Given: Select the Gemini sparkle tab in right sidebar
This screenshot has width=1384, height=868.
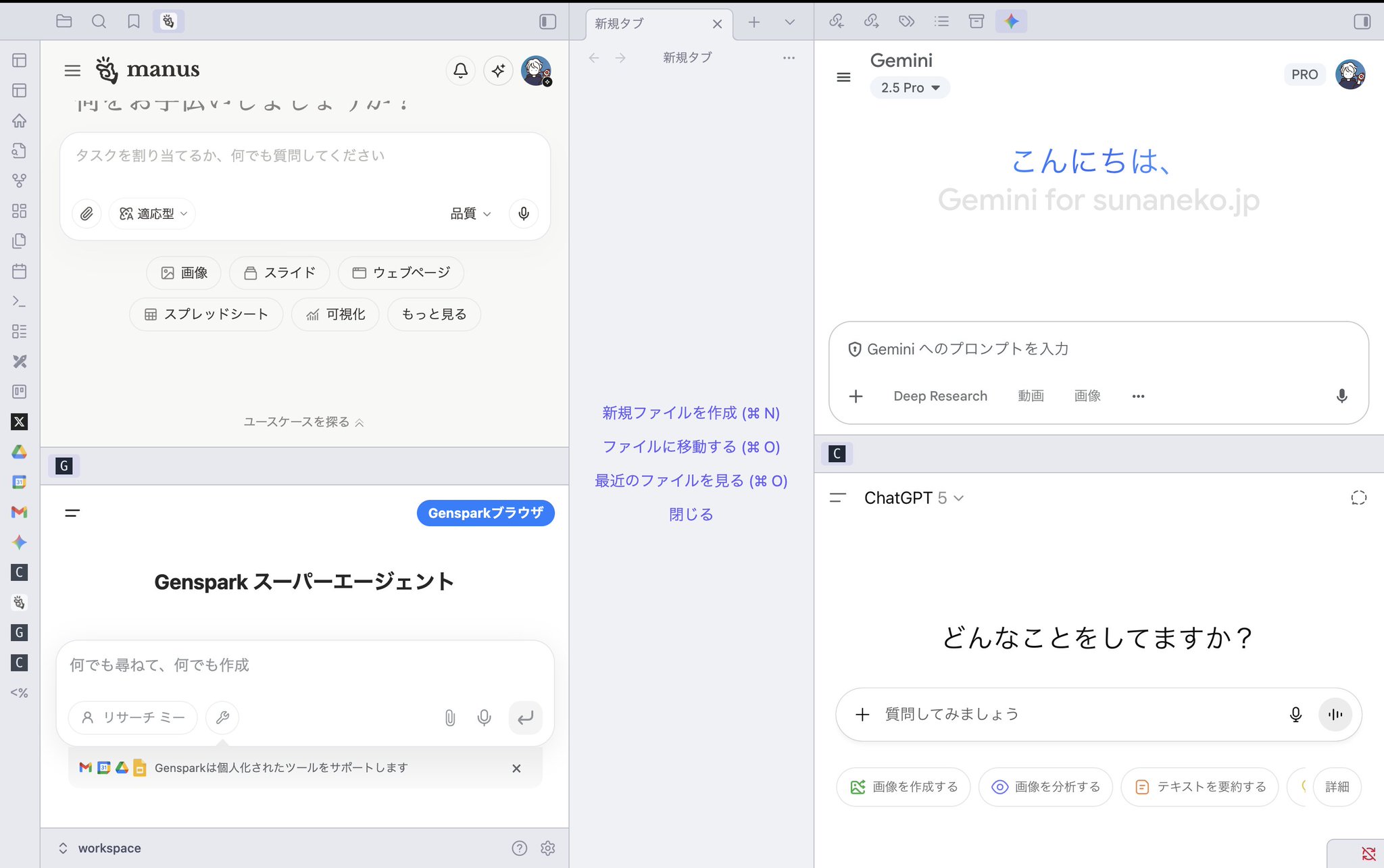Looking at the screenshot, I should pos(1011,22).
